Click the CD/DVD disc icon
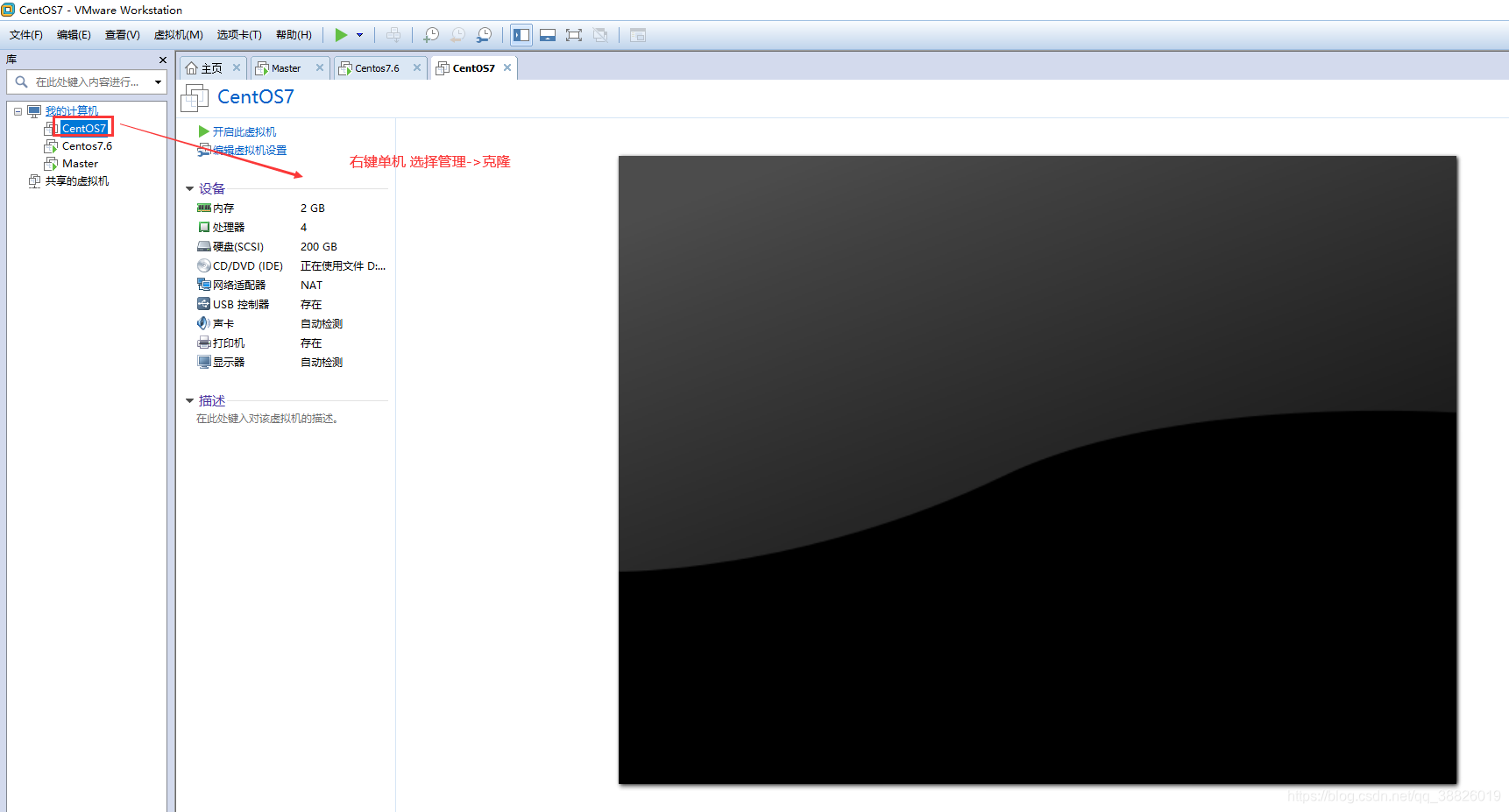1509x812 pixels. [x=204, y=265]
